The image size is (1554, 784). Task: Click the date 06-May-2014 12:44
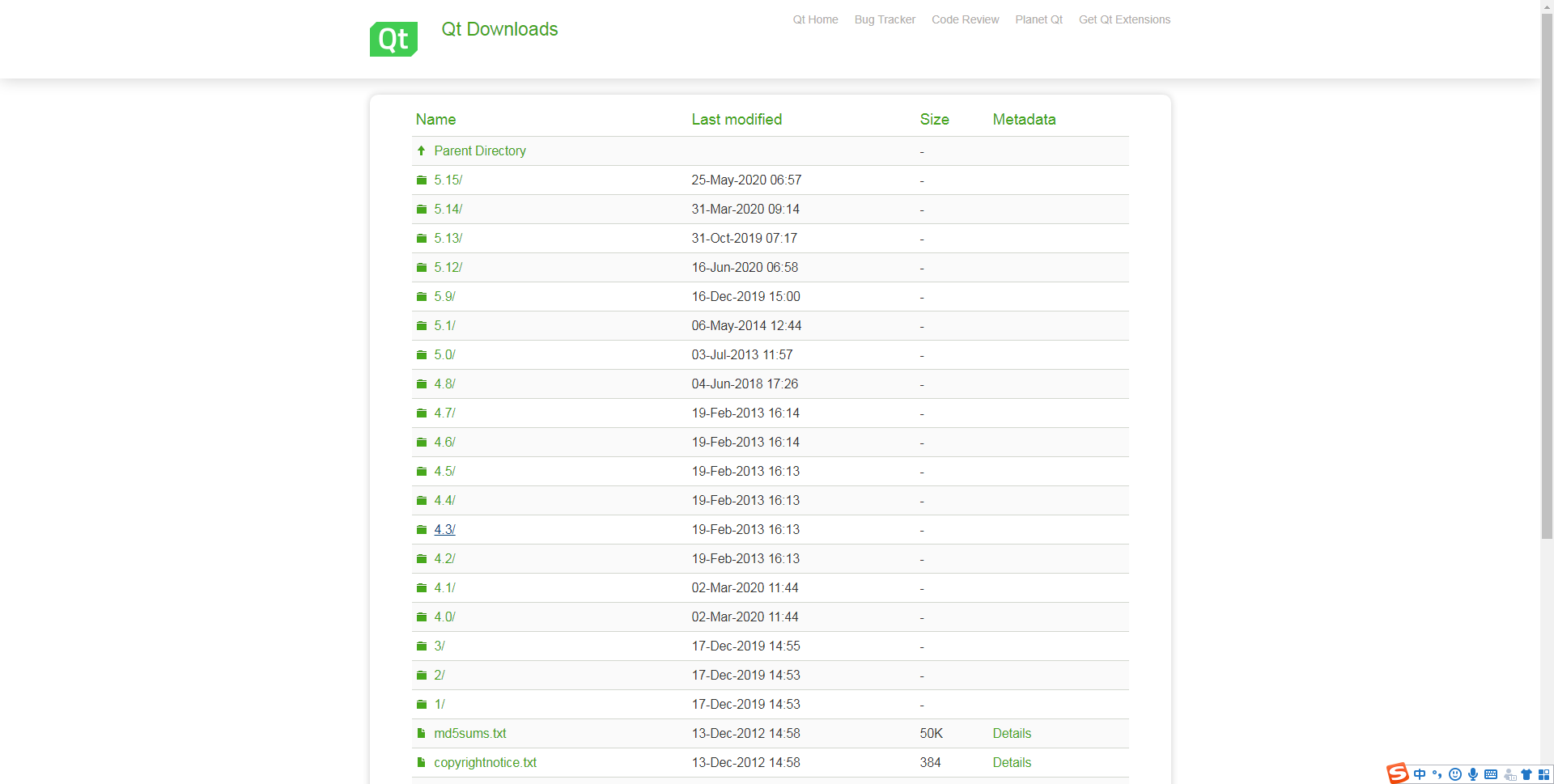point(746,325)
